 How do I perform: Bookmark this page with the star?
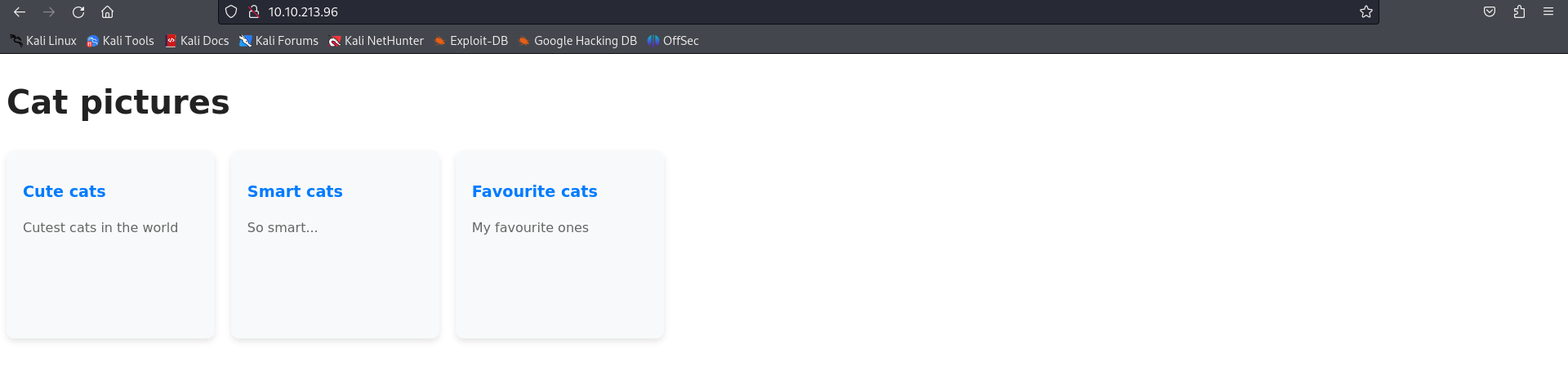point(1366,12)
